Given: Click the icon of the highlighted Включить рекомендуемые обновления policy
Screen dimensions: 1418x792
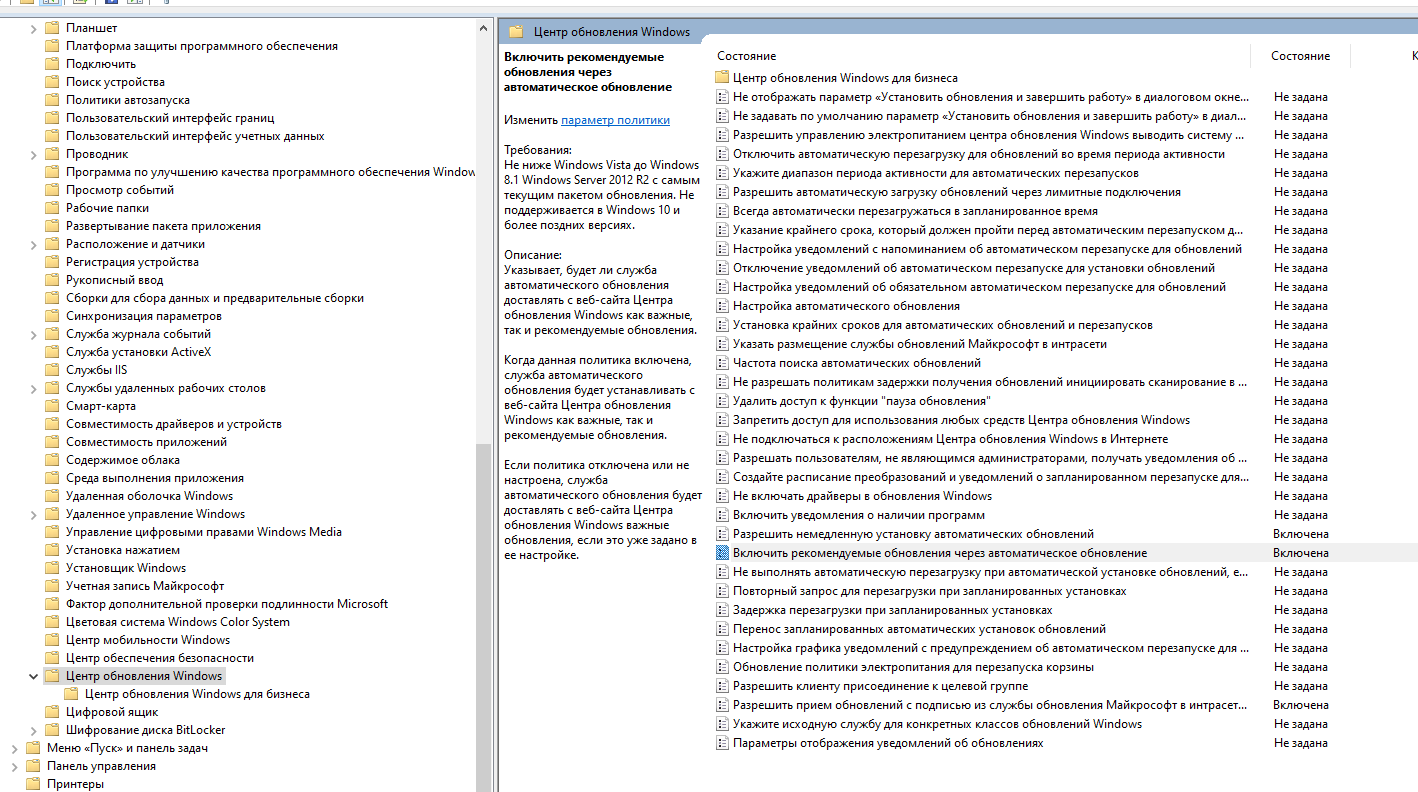Looking at the screenshot, I should 722,553.
